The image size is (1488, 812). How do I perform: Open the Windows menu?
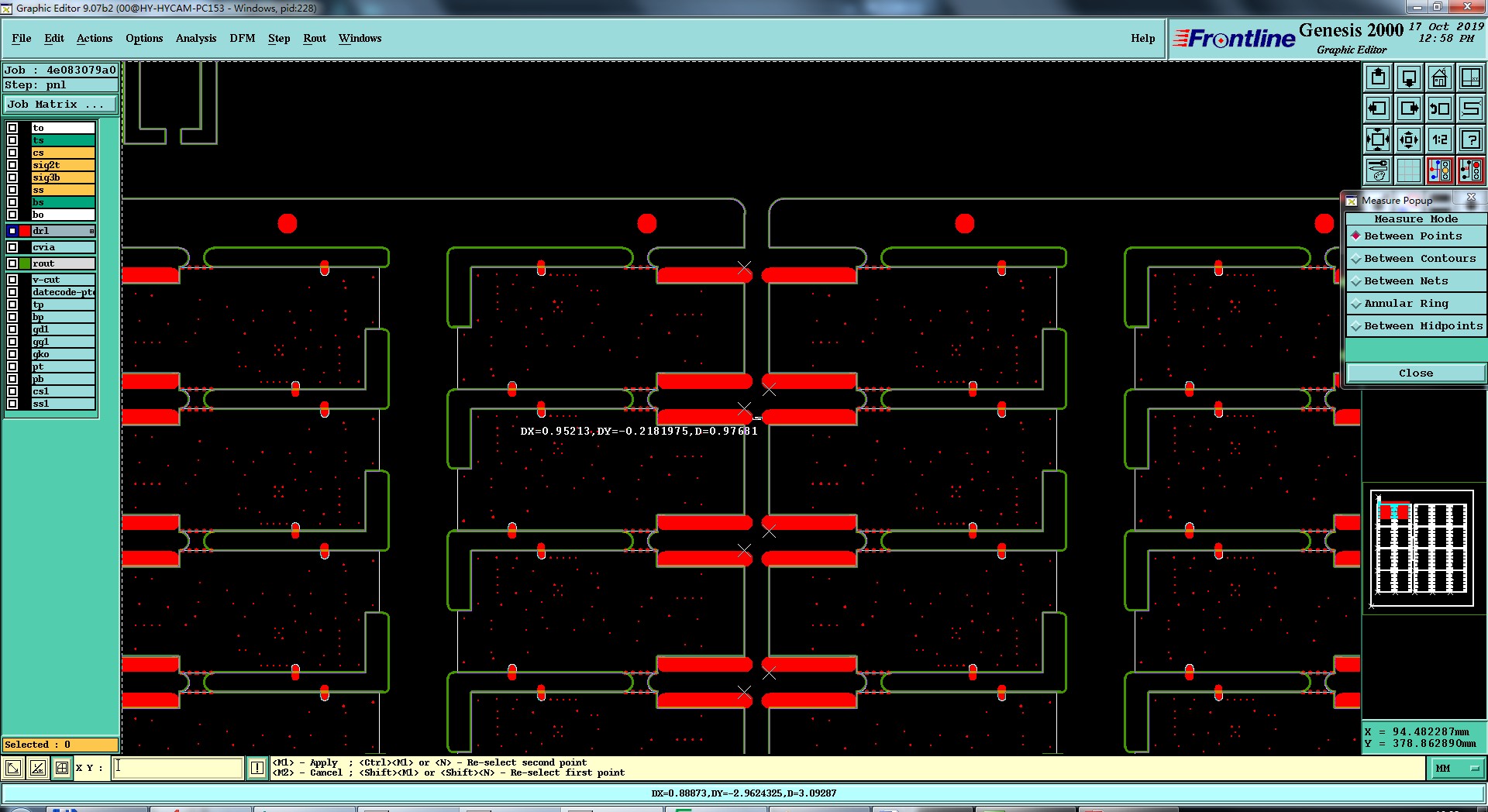pyautogui.click(x=360, y=38)
